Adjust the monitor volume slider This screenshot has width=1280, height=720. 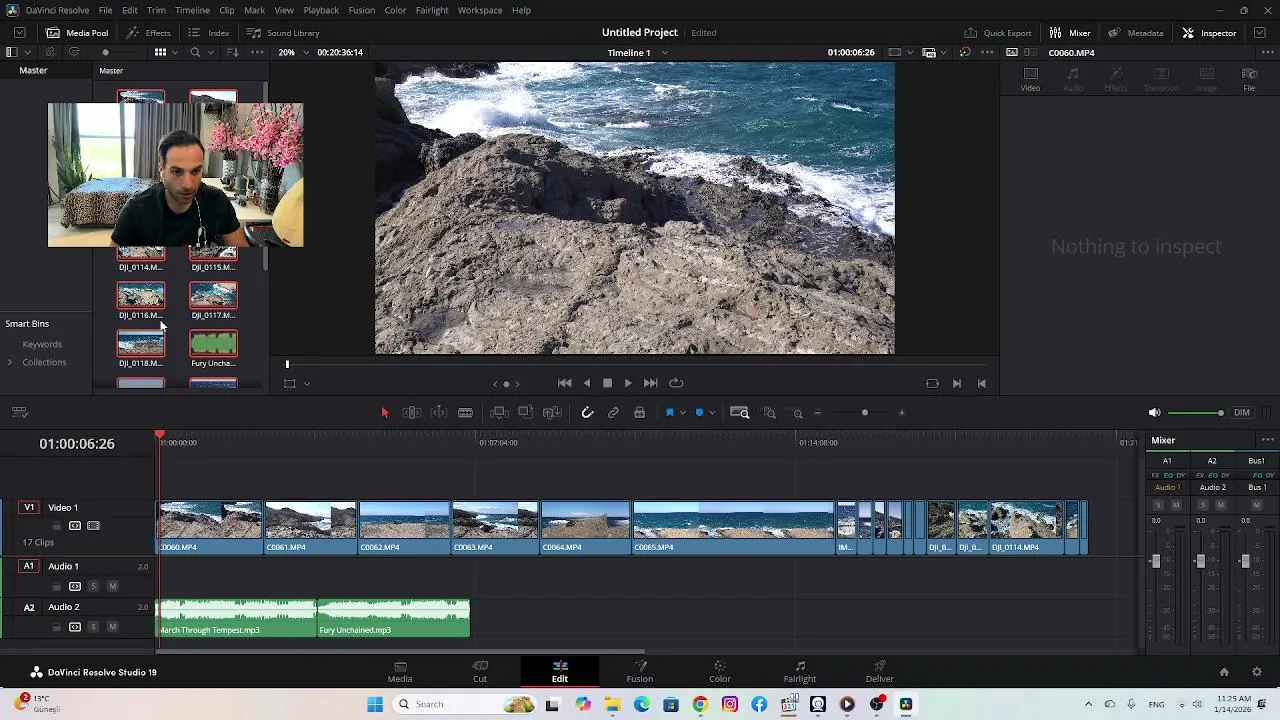click(x=1195, y=413)
